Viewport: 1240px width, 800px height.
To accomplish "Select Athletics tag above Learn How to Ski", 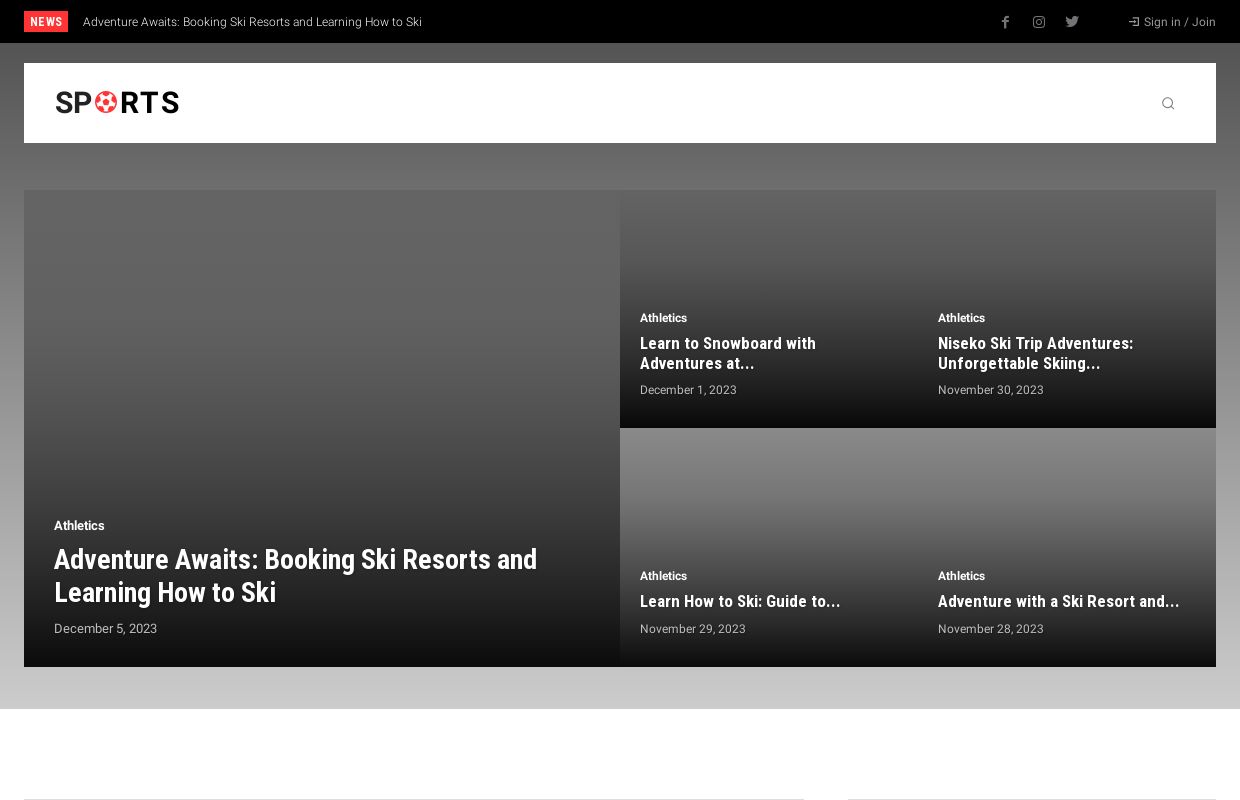I will point(663,576).
